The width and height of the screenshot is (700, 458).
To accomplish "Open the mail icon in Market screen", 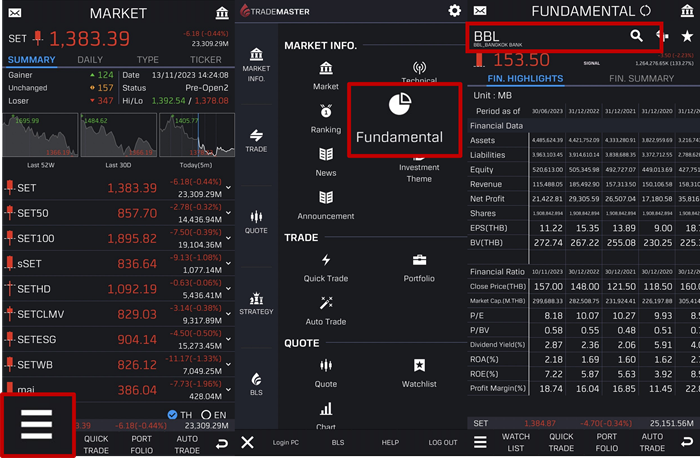I will [x=15, y=13].
